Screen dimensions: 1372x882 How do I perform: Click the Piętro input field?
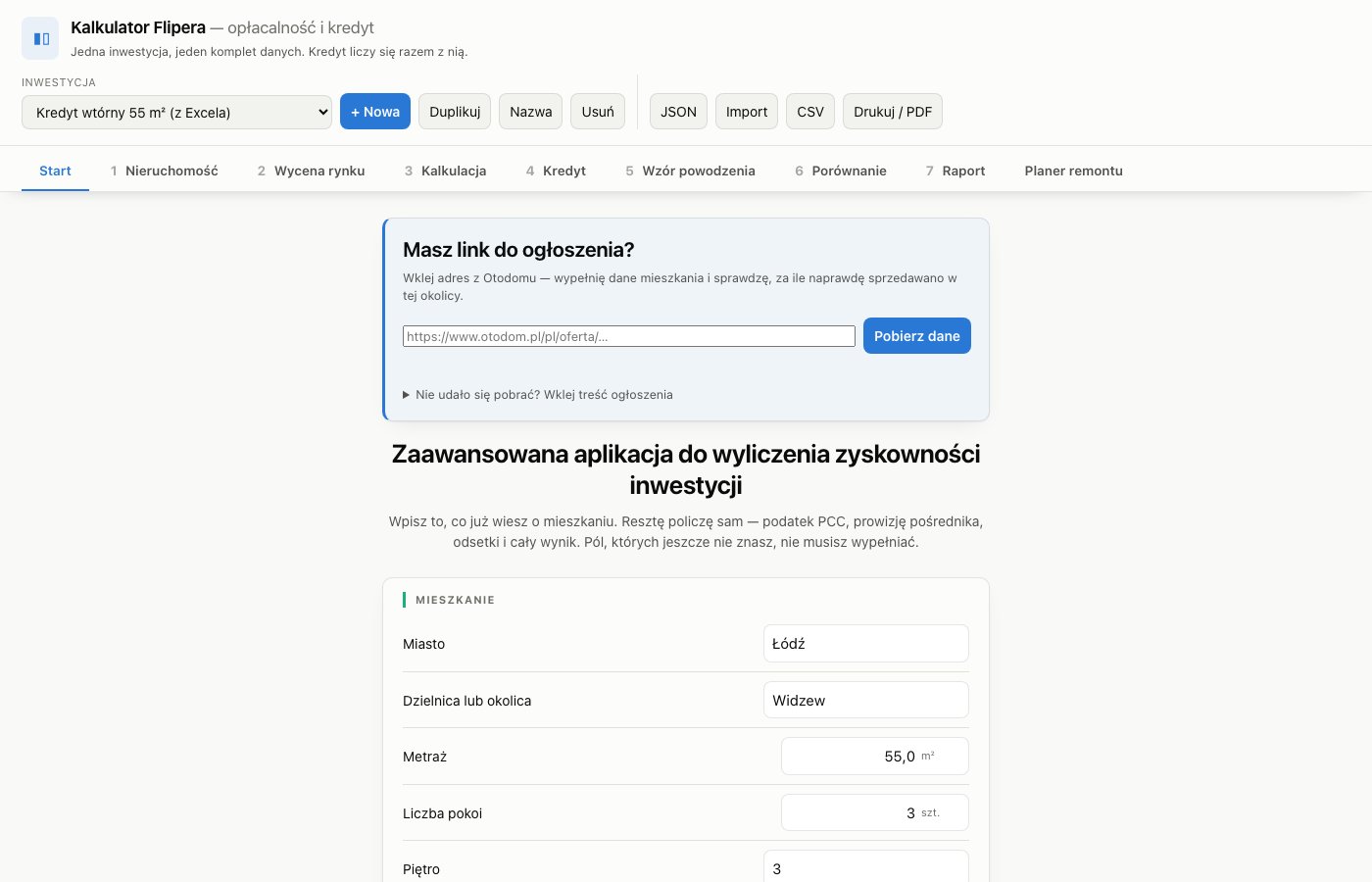pyautogui.click(x=866, y=868)
